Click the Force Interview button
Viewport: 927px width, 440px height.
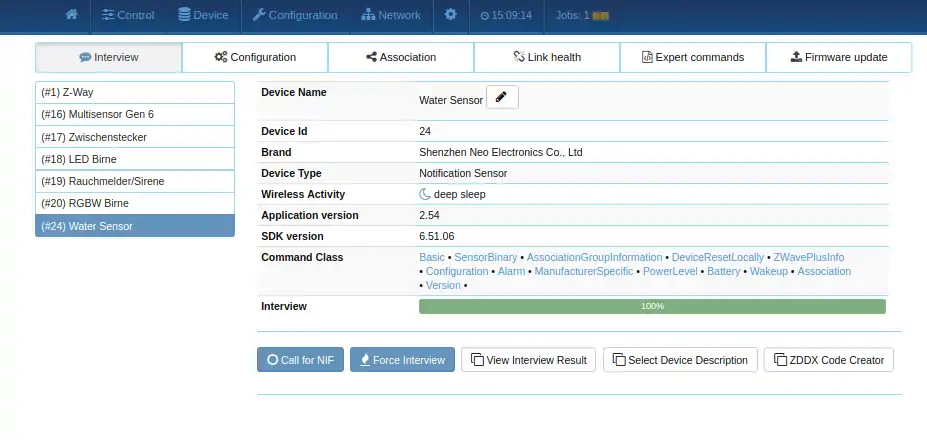402,360
